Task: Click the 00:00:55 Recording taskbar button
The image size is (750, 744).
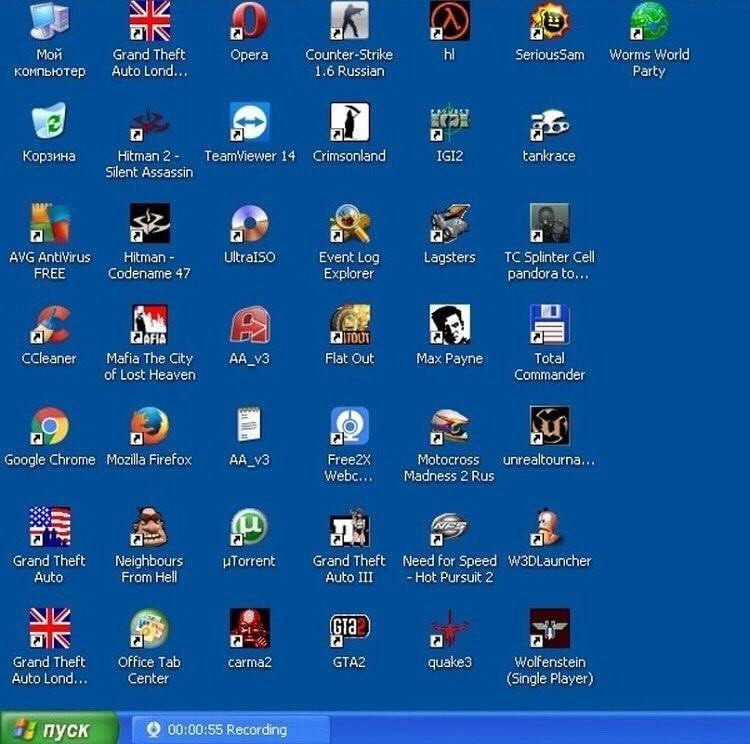Action: coord(230,729)
